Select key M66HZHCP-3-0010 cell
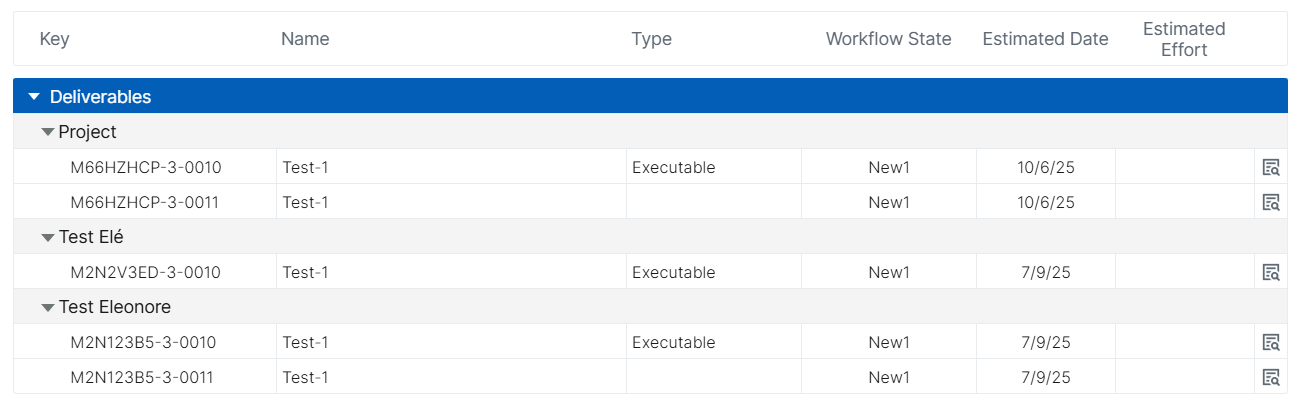 (146, 167)
